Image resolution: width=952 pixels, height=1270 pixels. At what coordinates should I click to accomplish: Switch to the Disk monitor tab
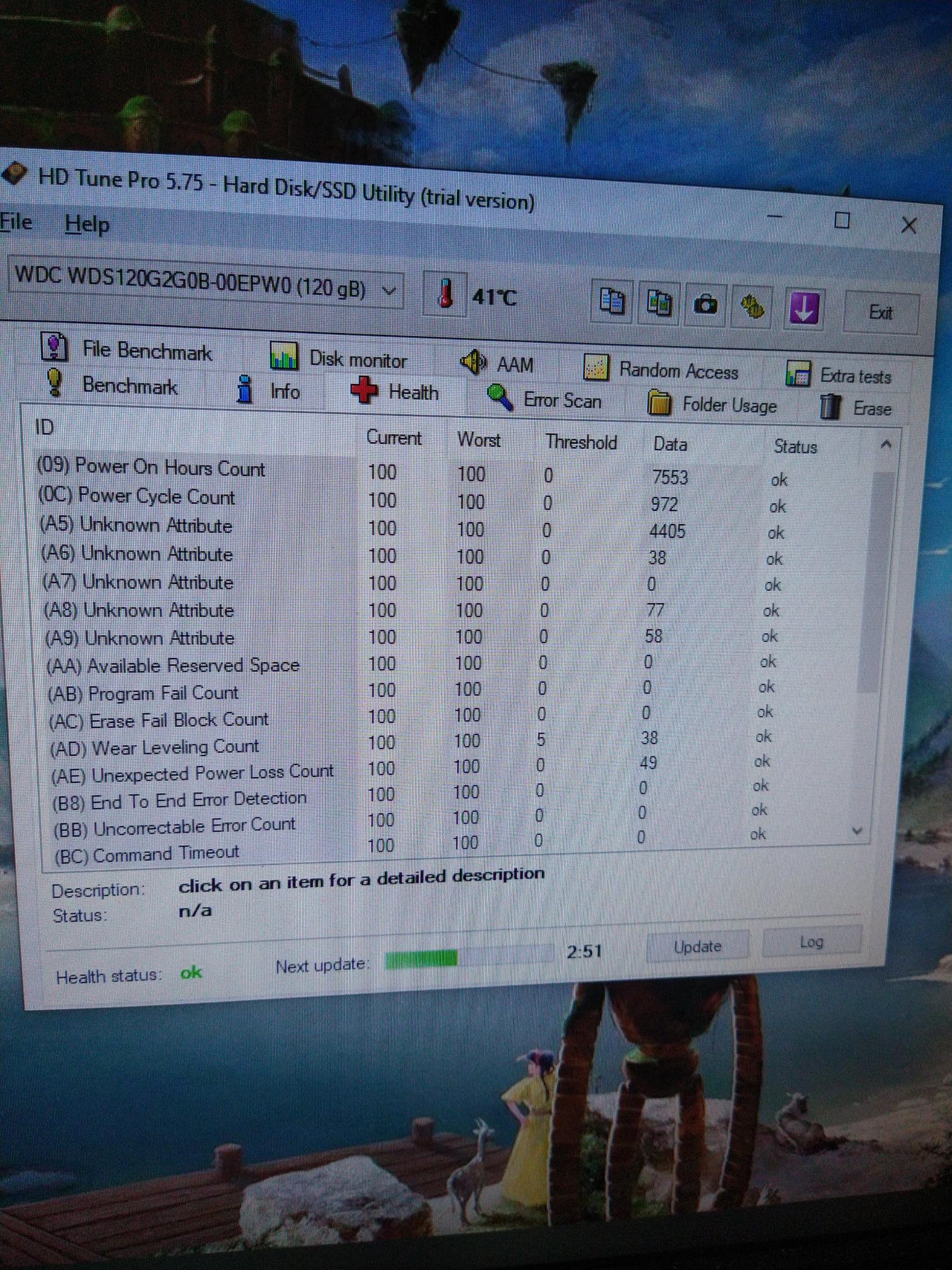(x=338, y=358)
